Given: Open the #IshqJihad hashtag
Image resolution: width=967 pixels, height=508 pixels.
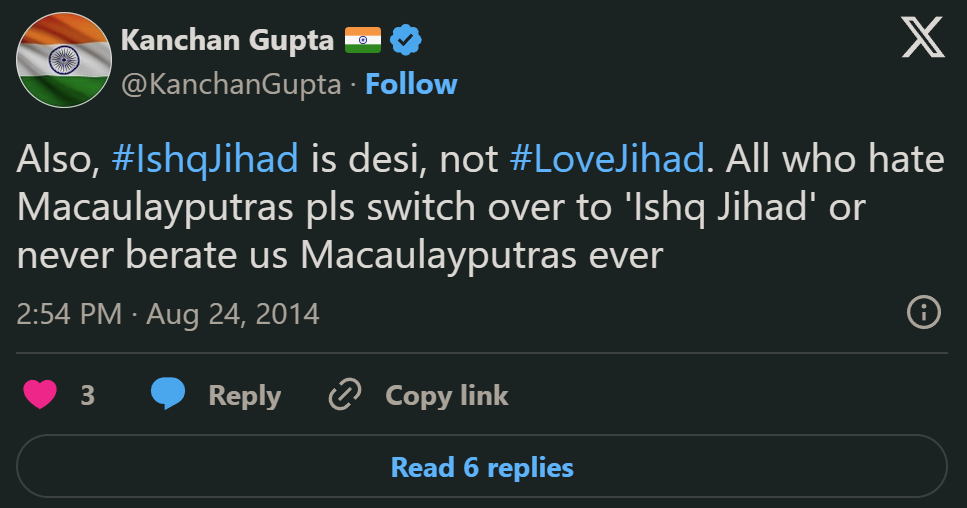Looking at the screenshot, I should pos(205,159).
